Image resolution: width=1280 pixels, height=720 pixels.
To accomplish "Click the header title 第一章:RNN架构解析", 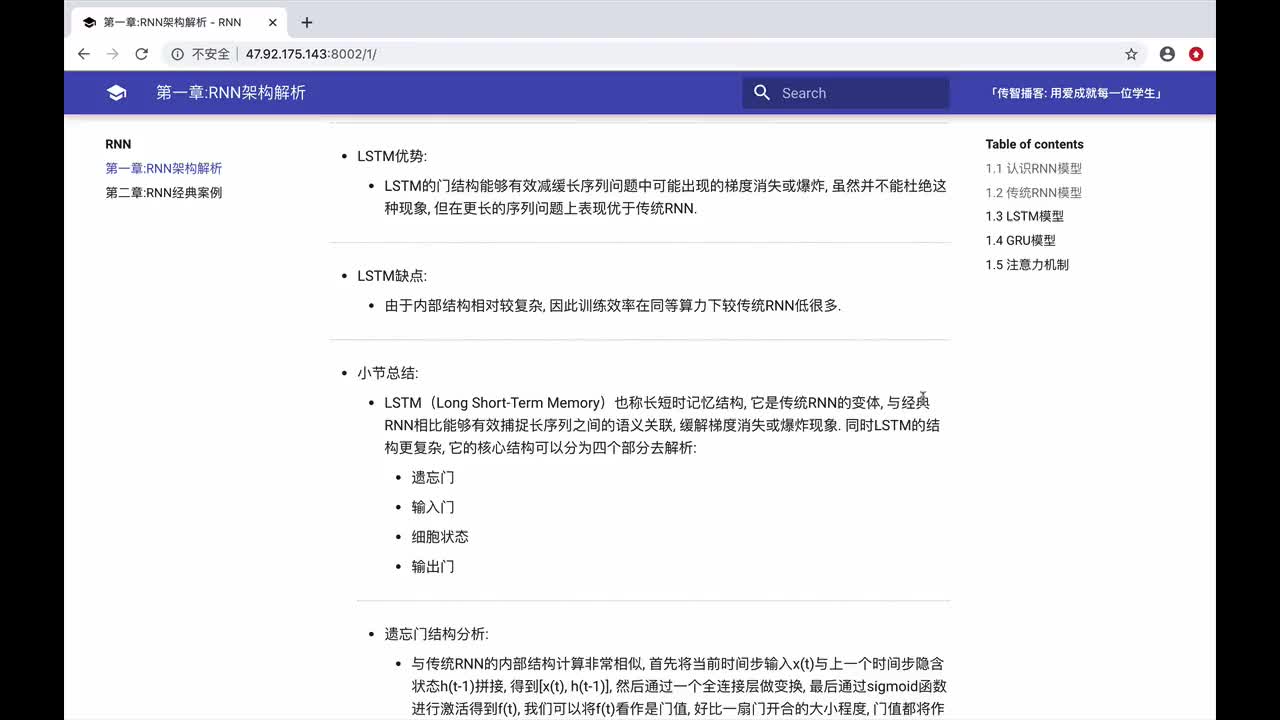I will [x=231, y=93].
